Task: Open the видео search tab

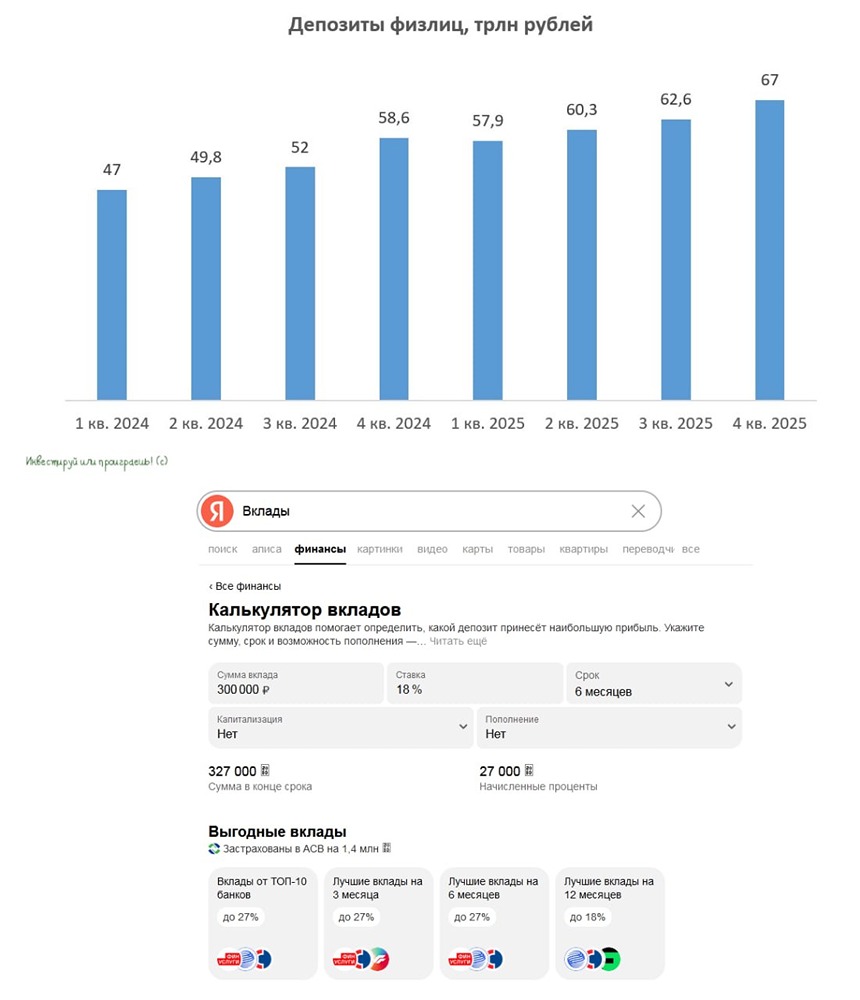Action: pyautogui.click(x=432, y=549)
